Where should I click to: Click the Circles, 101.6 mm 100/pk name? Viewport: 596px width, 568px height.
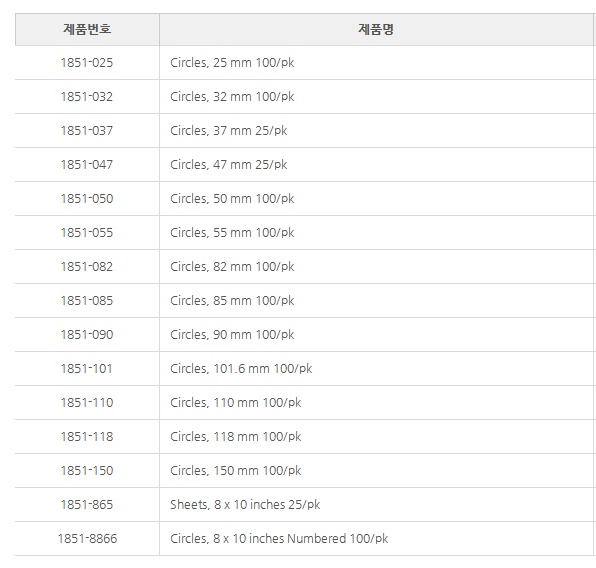[x=241, y=368]
